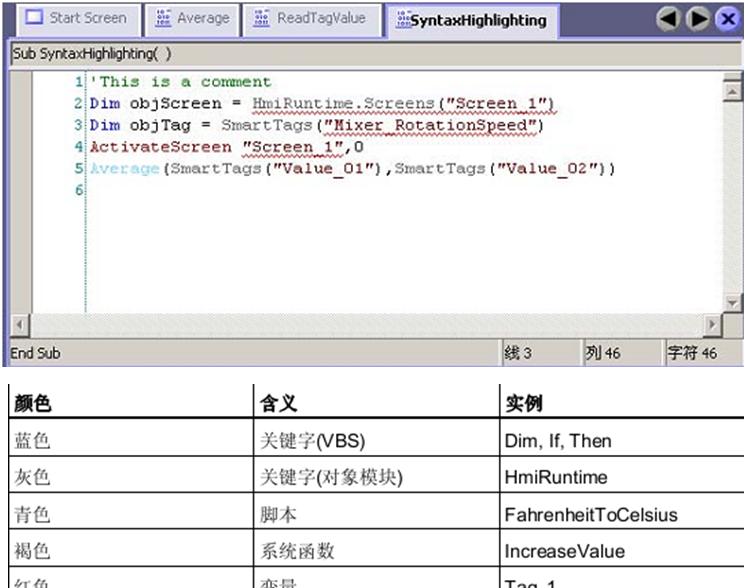The width and height of the screenshot is (745, 588).
Task: Click the vertical scrollbar down arrow
Action: 732,302
